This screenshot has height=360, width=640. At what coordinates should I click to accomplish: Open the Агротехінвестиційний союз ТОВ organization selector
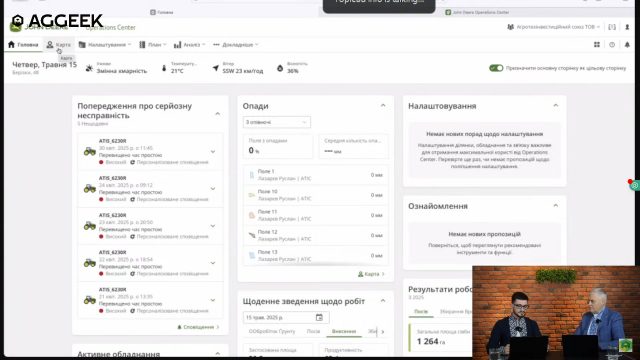(x=553, y=27)
